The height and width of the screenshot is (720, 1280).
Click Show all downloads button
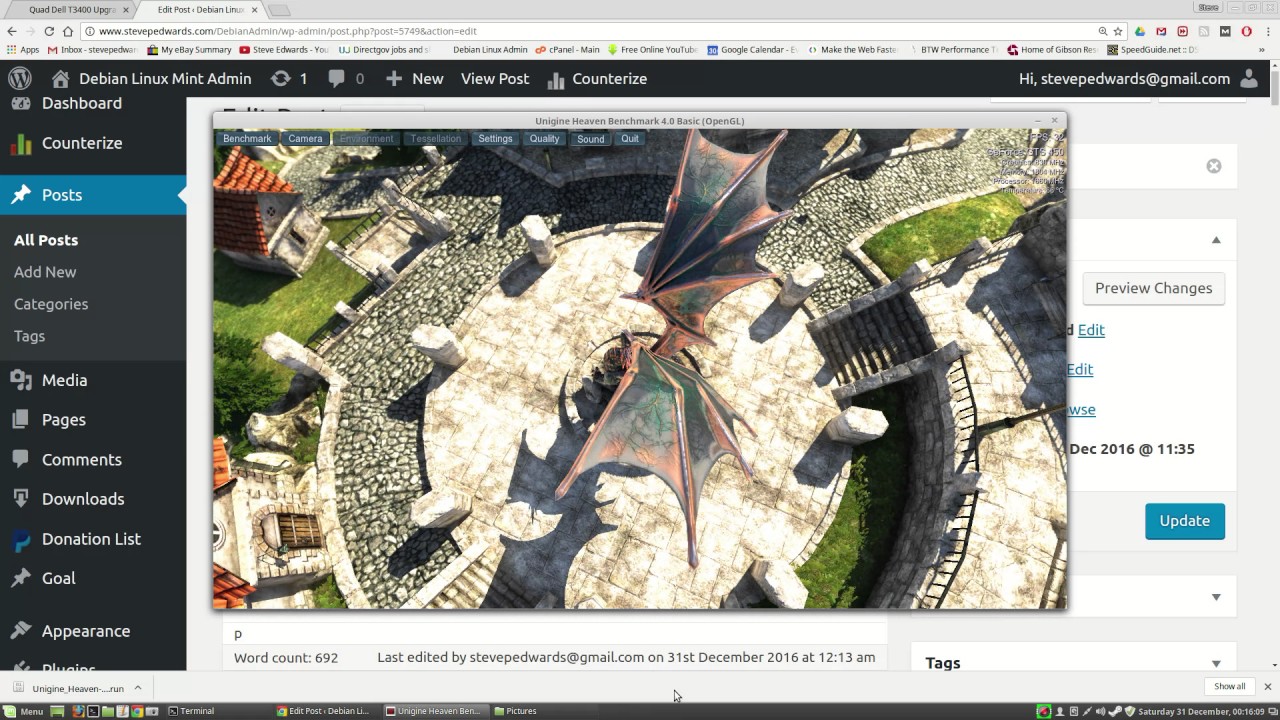pos(1229,686)
